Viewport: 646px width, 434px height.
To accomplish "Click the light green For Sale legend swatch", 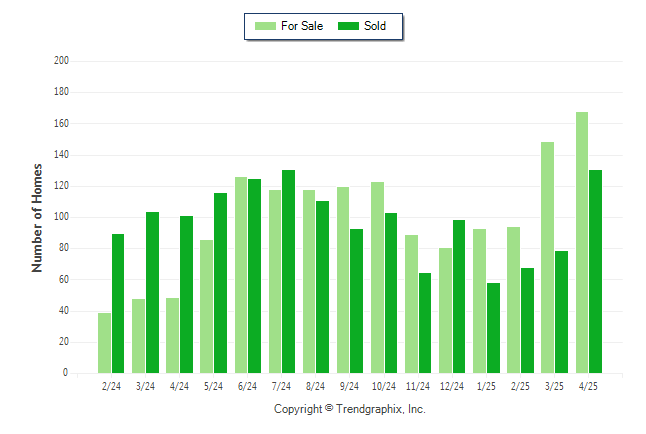I will [x=265, y=26].
